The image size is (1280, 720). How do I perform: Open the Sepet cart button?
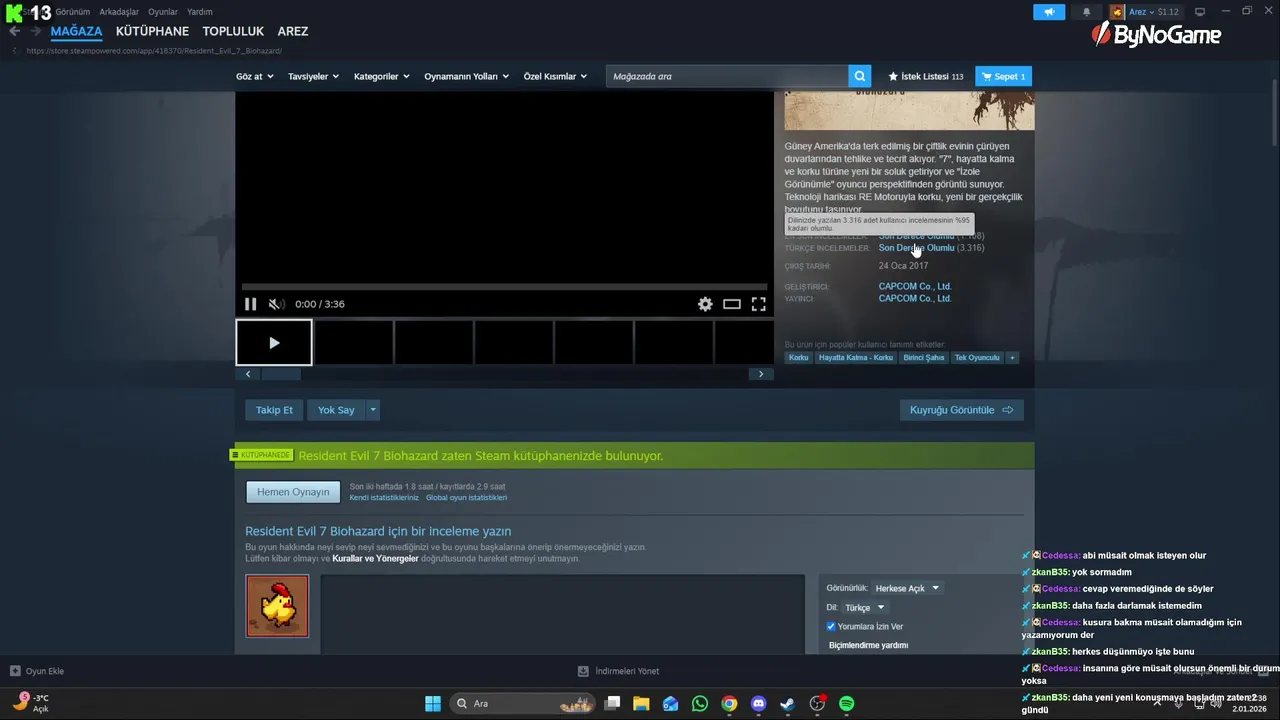tap(1003, 76)
